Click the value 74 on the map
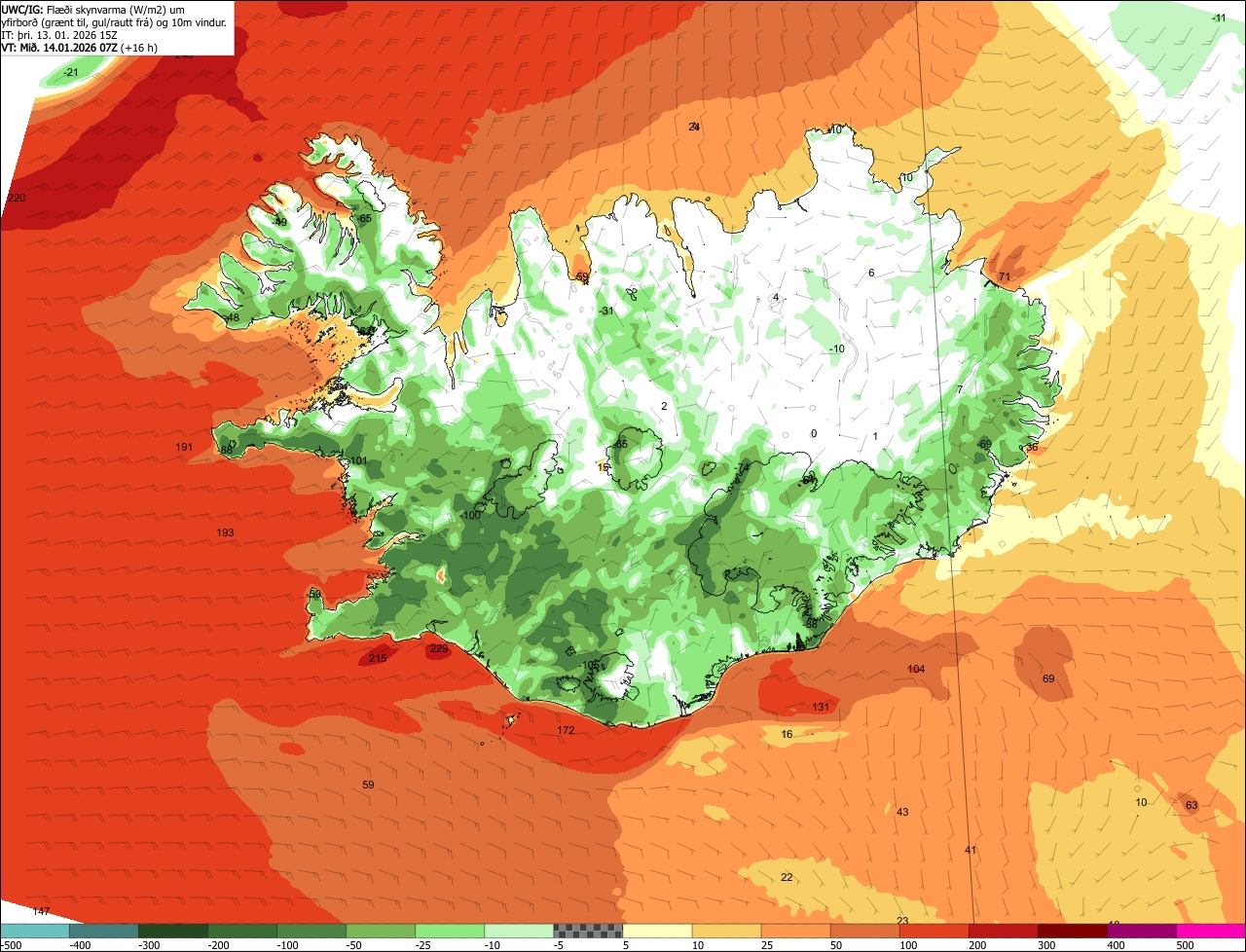 point(744,468)
